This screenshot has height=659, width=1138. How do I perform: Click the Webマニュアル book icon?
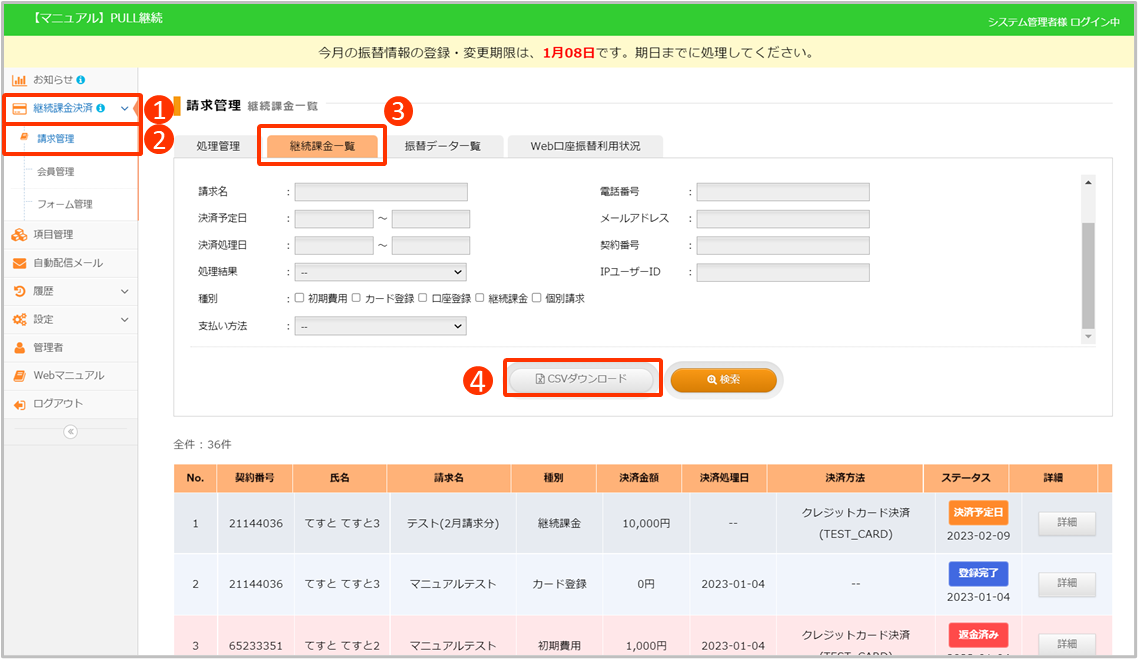point(19,376)
